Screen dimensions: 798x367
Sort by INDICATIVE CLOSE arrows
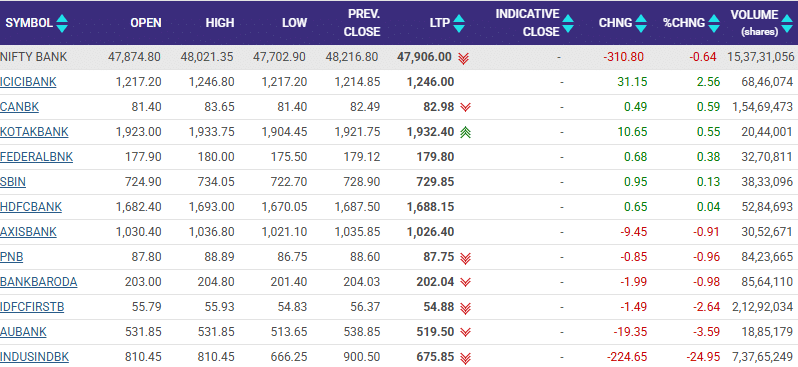(x=568, y=23)
